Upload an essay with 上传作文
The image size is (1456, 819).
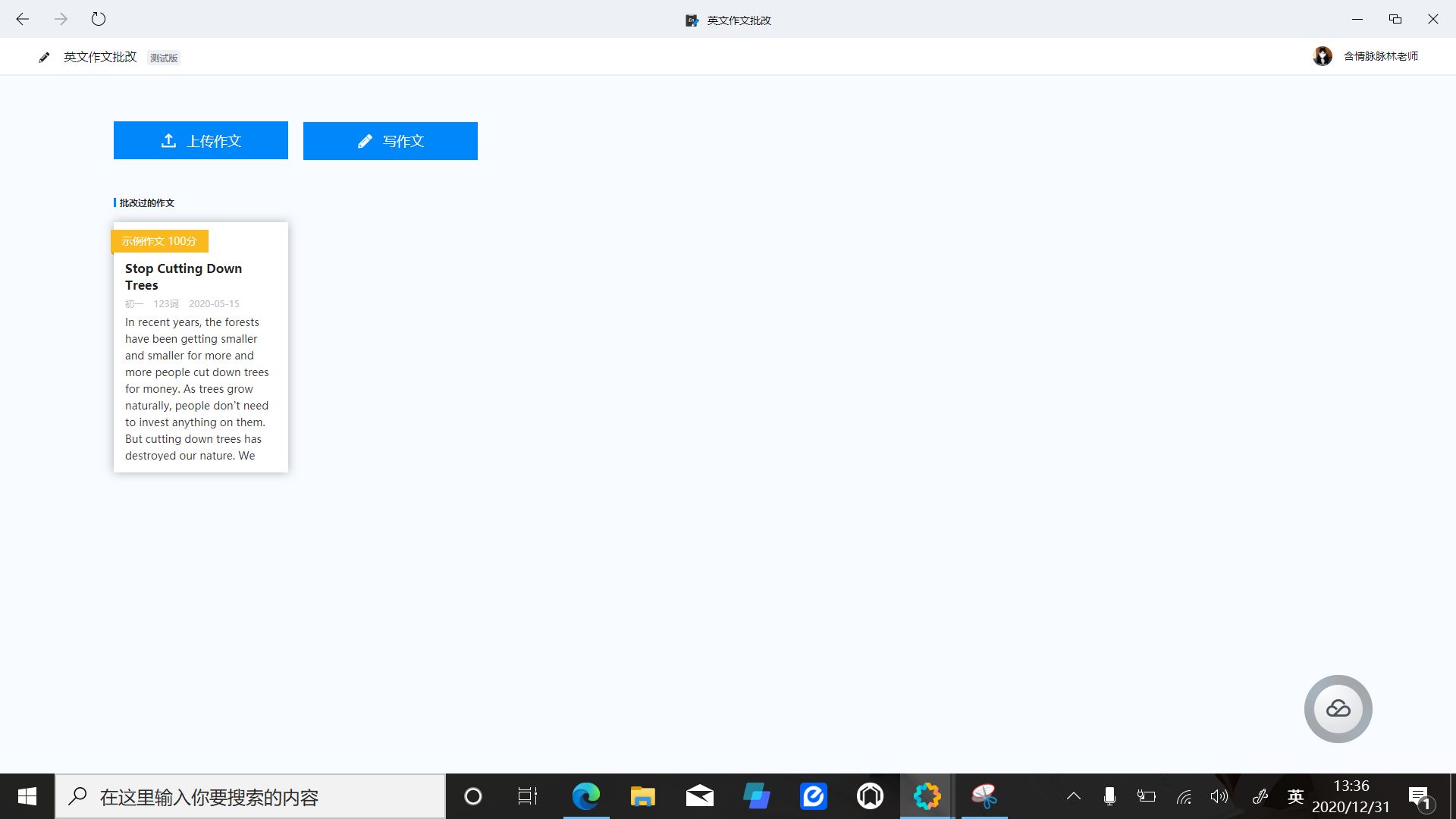201,140
